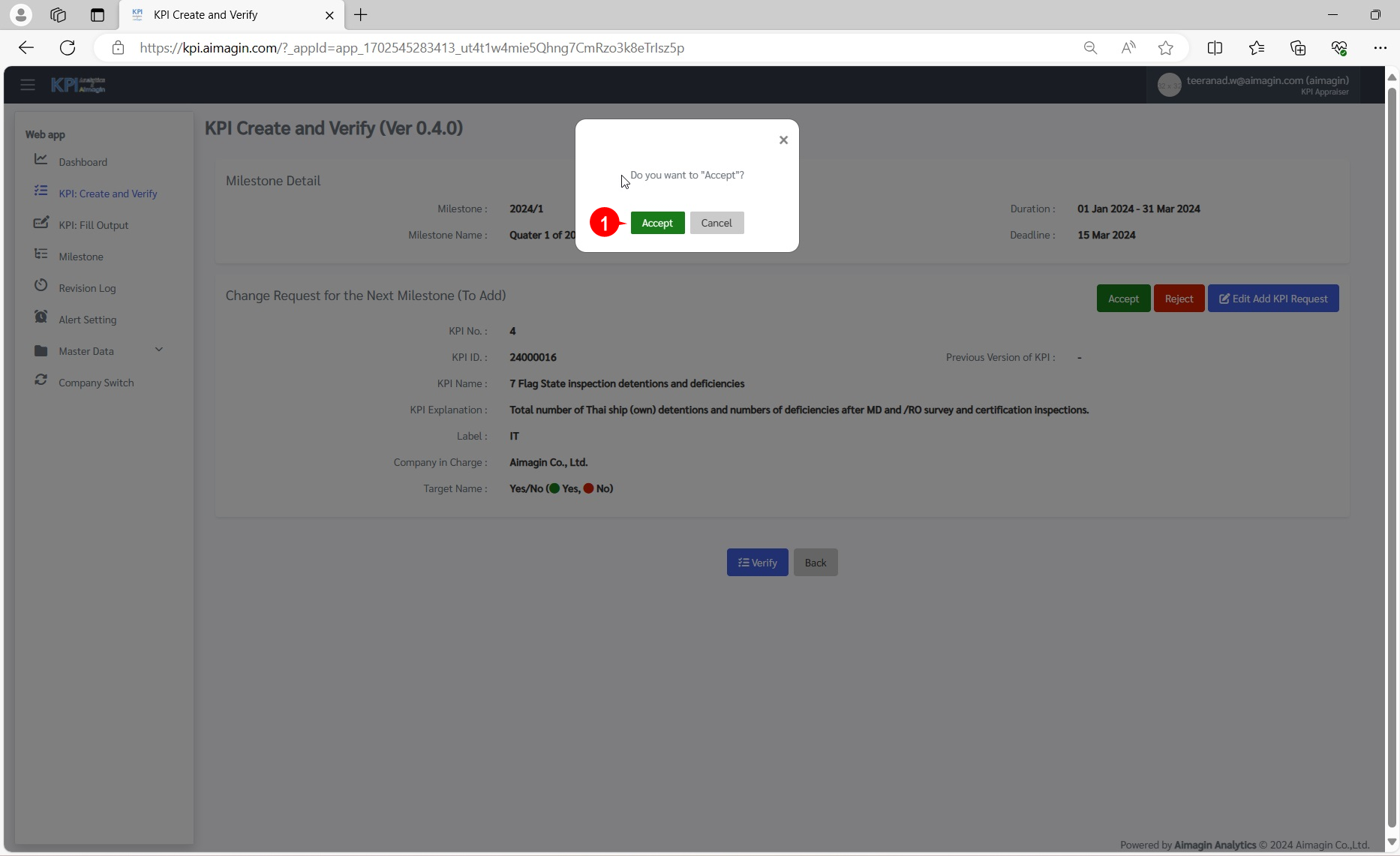The image size is (1400, 856).
Task: Open browser Settings and more menu
Action: click(1380, 48)
